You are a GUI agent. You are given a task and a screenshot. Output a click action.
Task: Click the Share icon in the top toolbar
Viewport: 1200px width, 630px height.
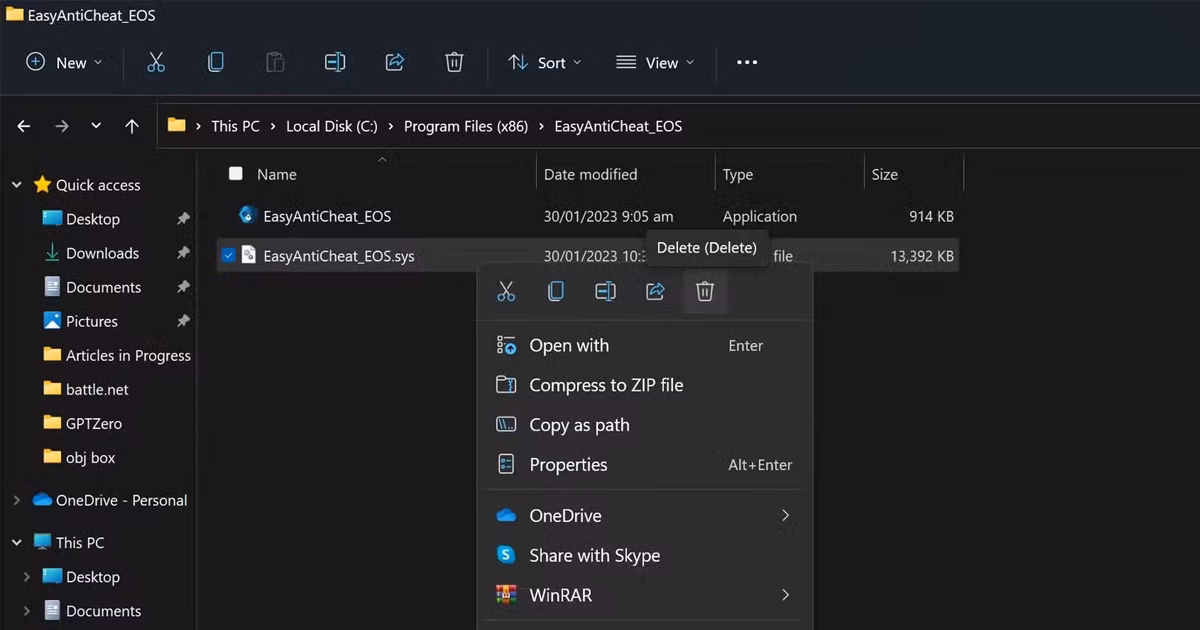[395, 62]
